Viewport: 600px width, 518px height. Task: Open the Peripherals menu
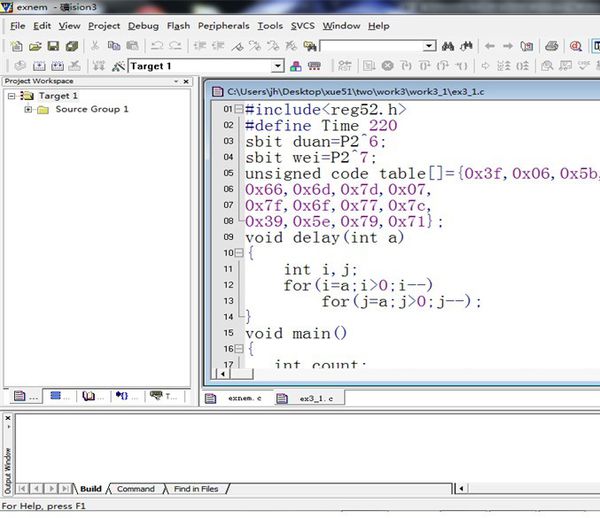click(x=223, y=25)
